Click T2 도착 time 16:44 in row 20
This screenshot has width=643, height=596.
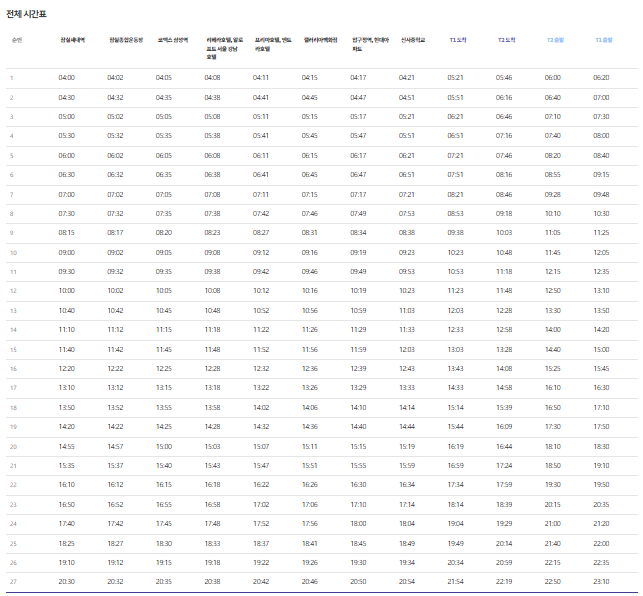pyautogui.click(x=504, y=446)
